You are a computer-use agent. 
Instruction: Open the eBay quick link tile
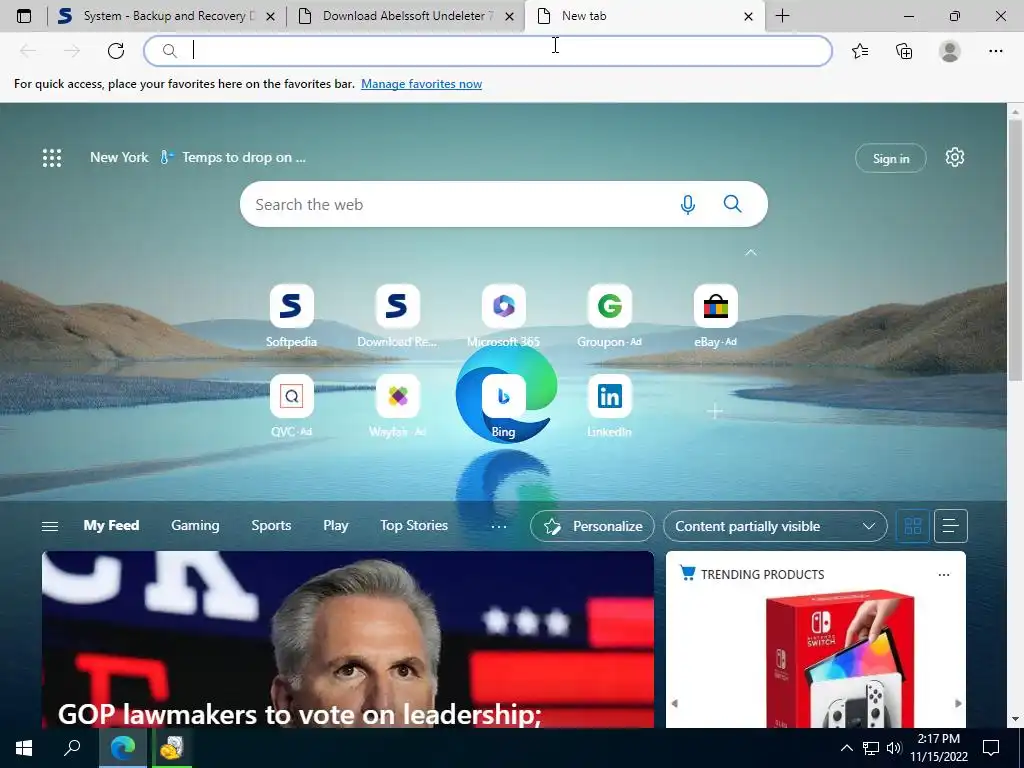pos(715,316)
